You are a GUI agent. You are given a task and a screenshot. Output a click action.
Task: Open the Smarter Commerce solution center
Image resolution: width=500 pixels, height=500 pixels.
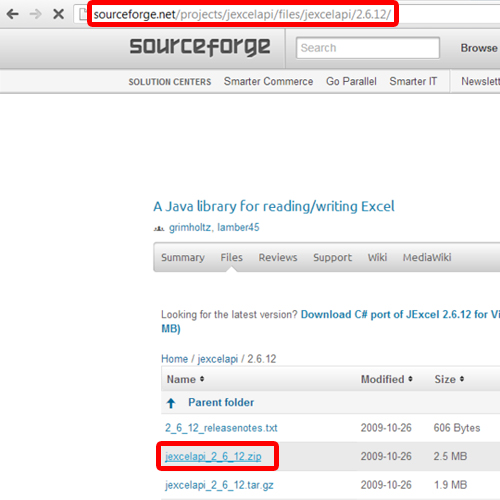(268, 81)
